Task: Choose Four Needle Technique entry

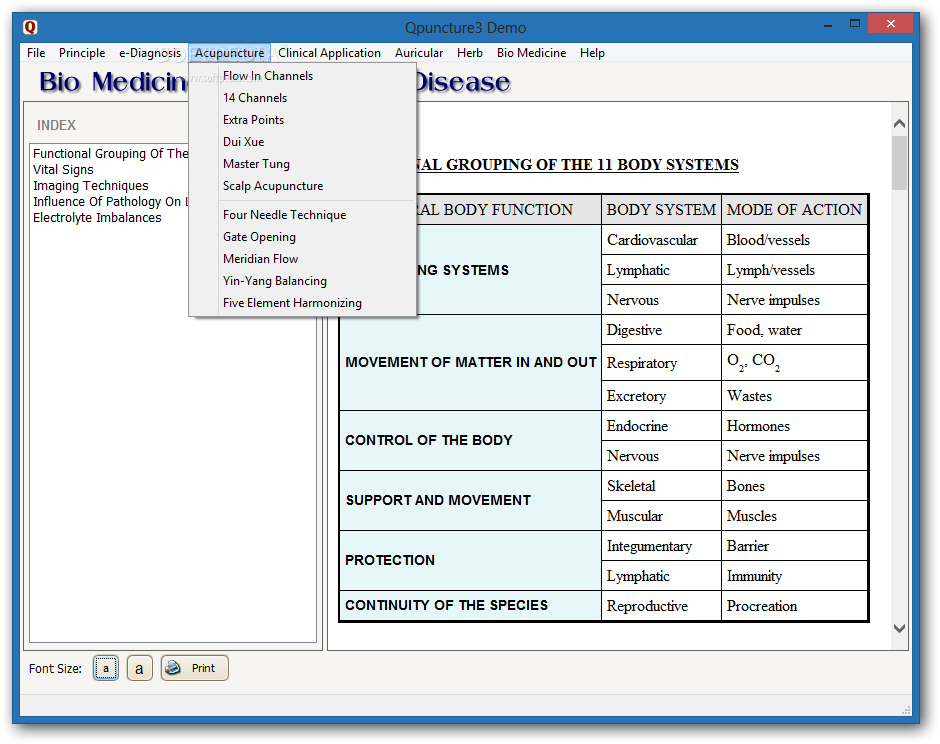Action: (x=303, y=215)
